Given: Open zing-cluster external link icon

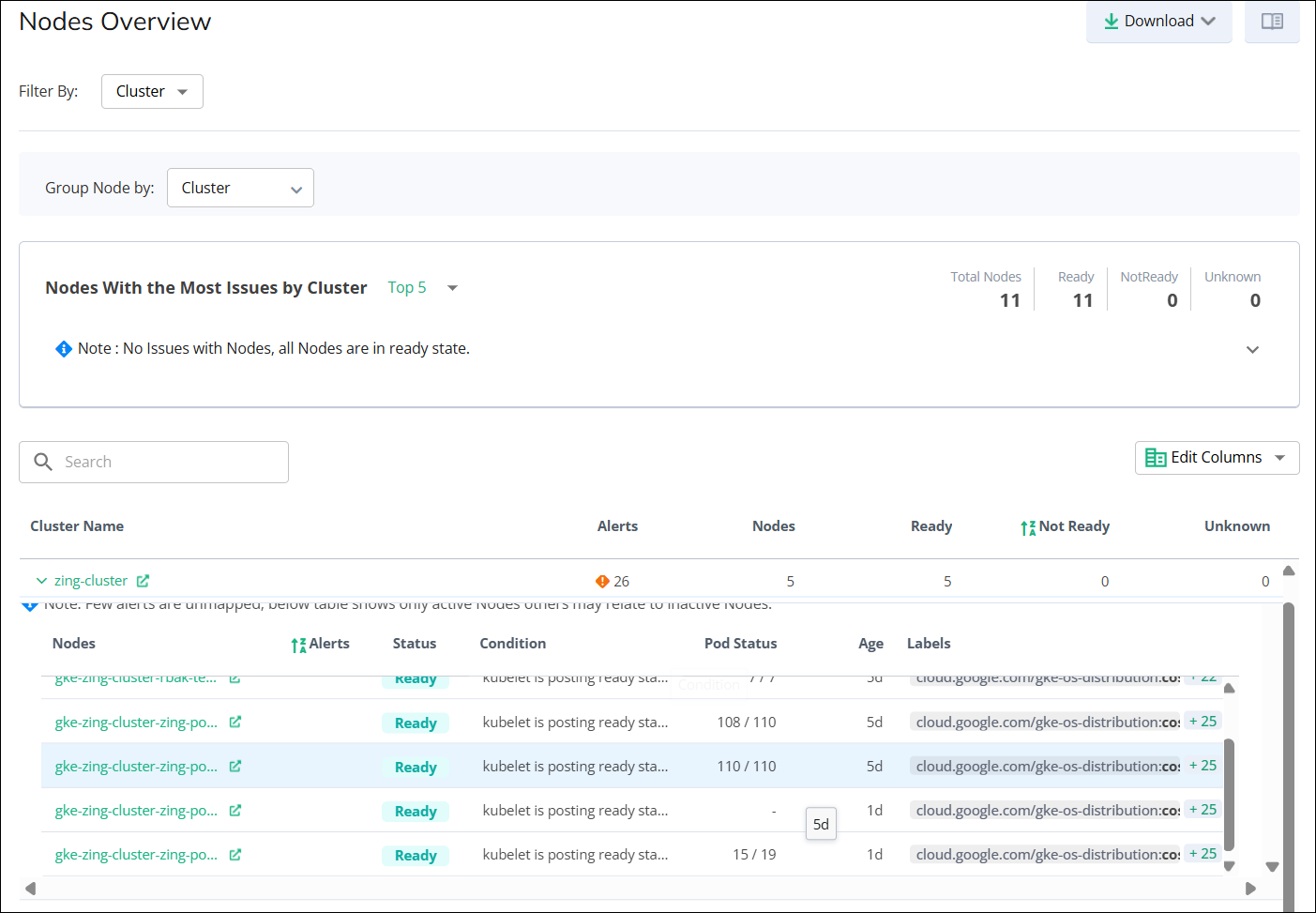Looking at the screenshot, I should (143, 581).
